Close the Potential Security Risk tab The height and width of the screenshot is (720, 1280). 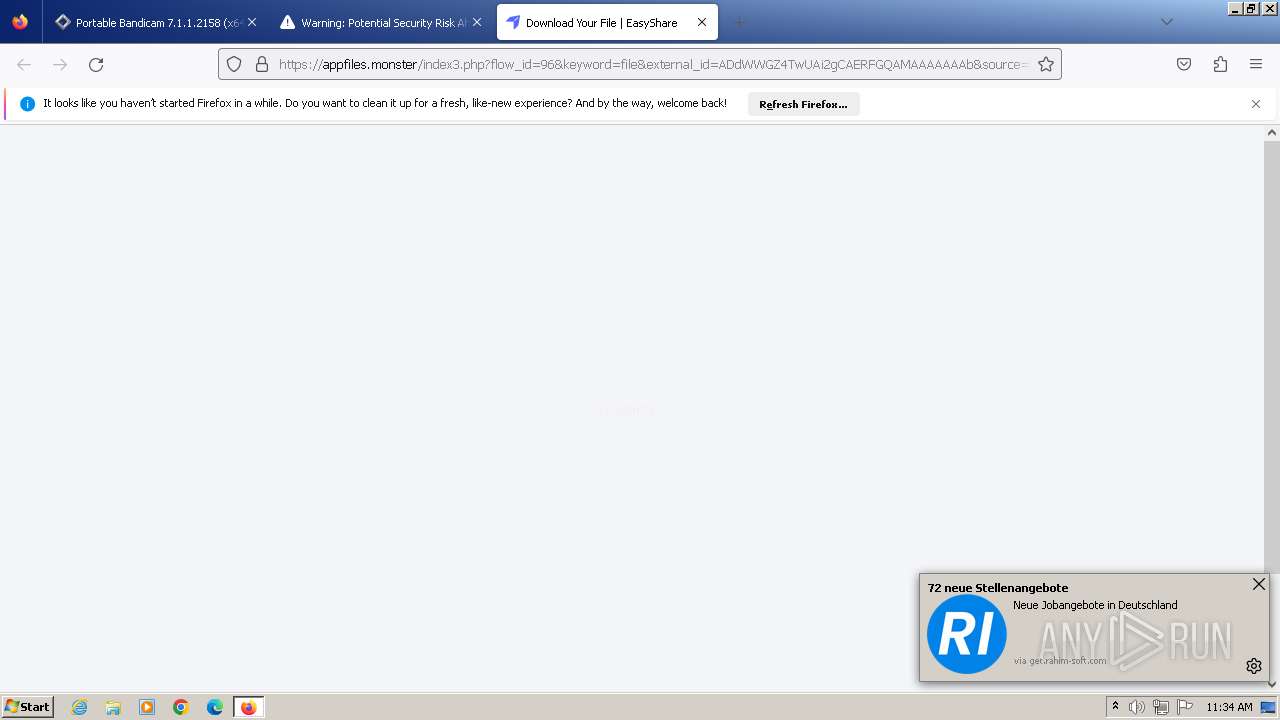click(477, 22)
